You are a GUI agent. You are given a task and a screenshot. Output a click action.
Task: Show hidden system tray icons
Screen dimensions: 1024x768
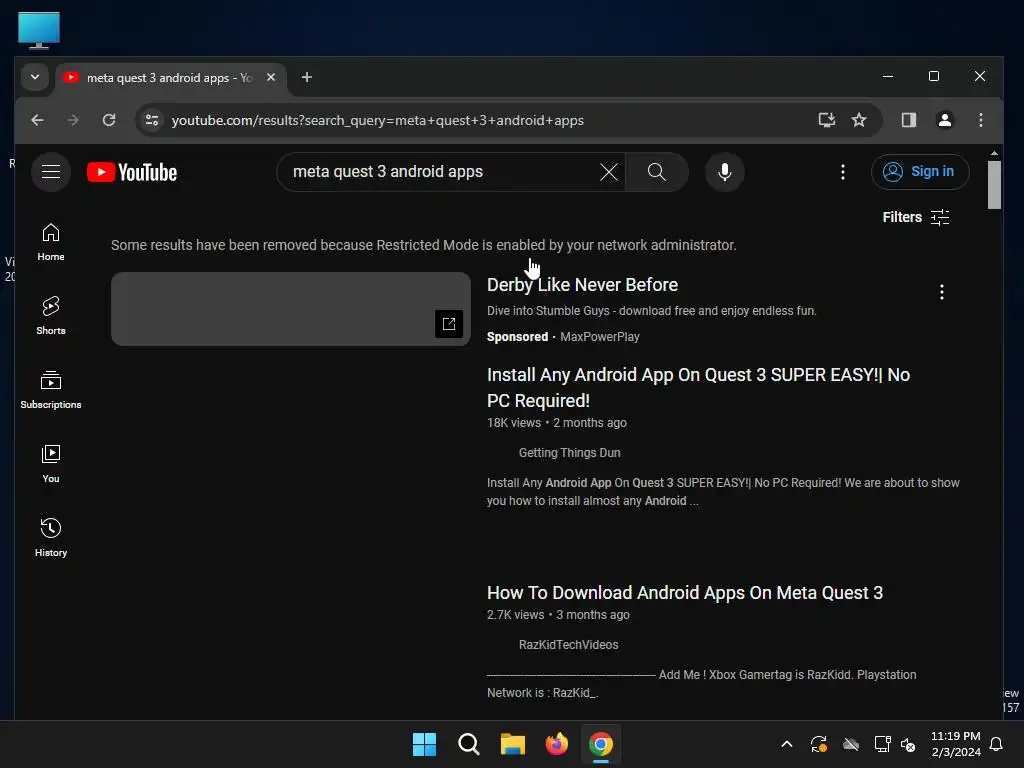pos(787,744)
